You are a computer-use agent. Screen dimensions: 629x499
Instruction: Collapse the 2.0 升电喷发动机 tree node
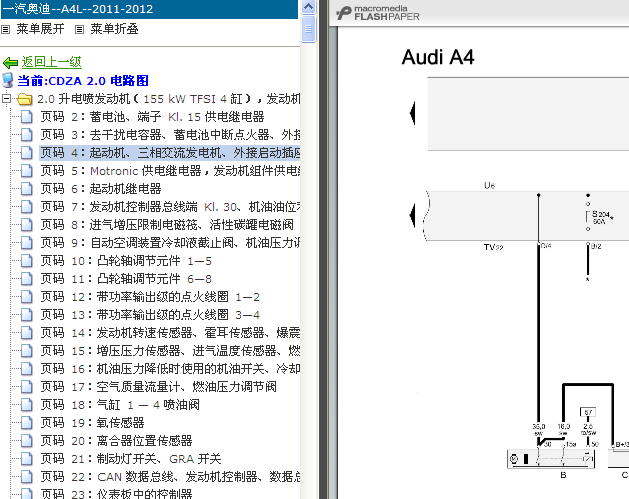click(x=6, y=98)
